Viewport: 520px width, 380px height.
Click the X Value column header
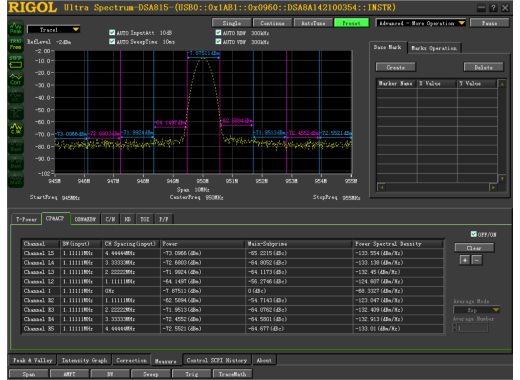point(437,83)
